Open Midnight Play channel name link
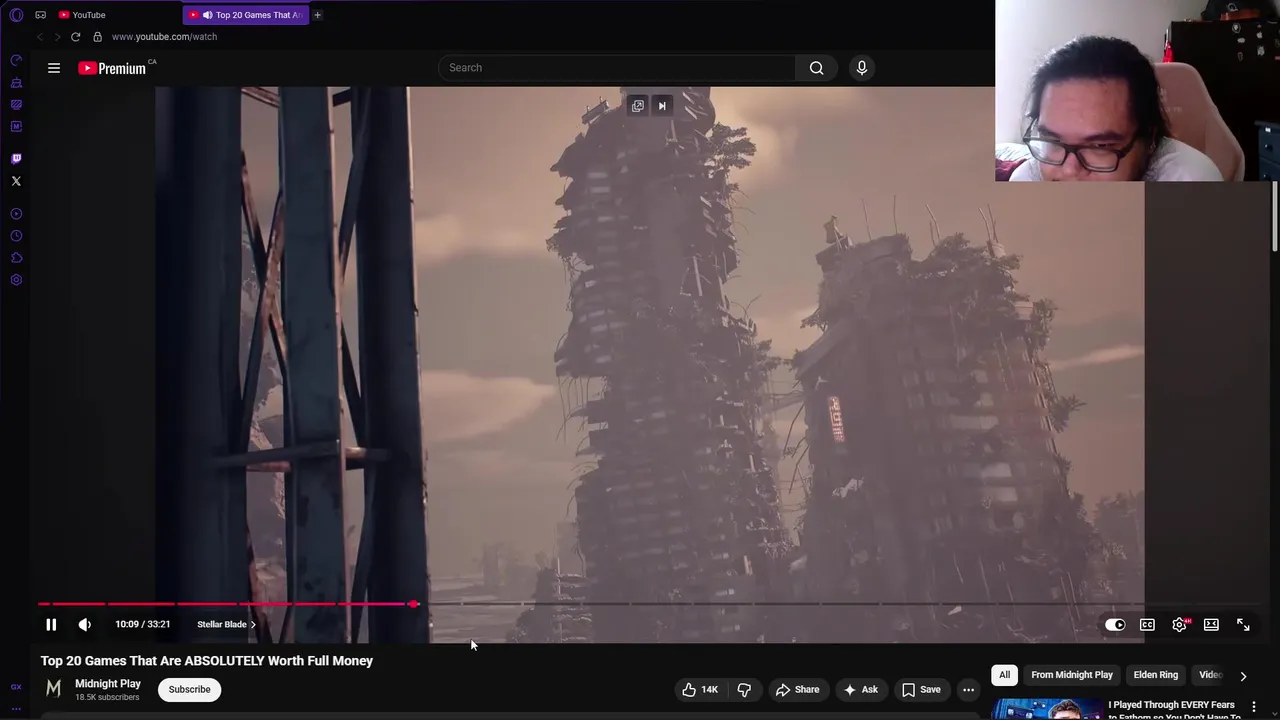 click(108, 684)
